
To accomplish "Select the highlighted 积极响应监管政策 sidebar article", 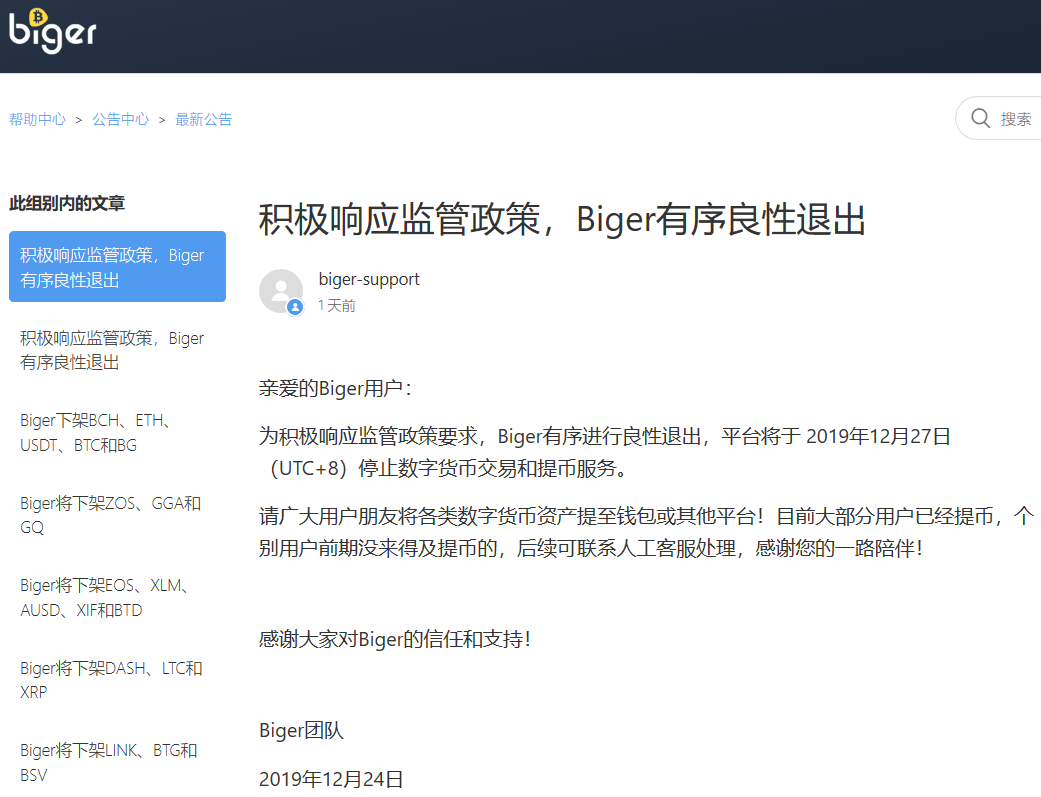I will pos(118,266).
